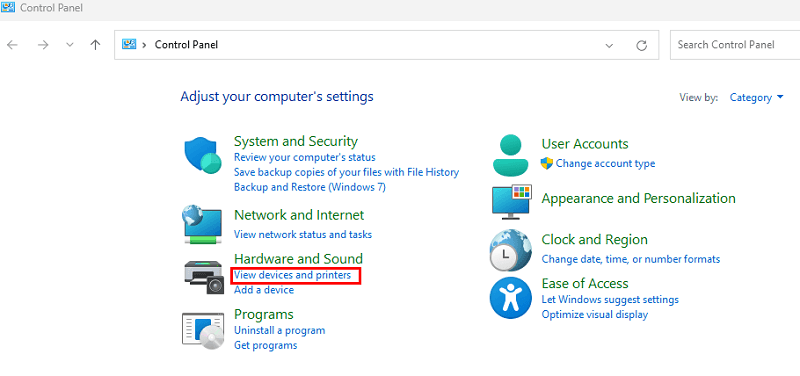The height and width of the screenshot is (376, 800).
Task: Go up one folder level
Action: (95, 45)
